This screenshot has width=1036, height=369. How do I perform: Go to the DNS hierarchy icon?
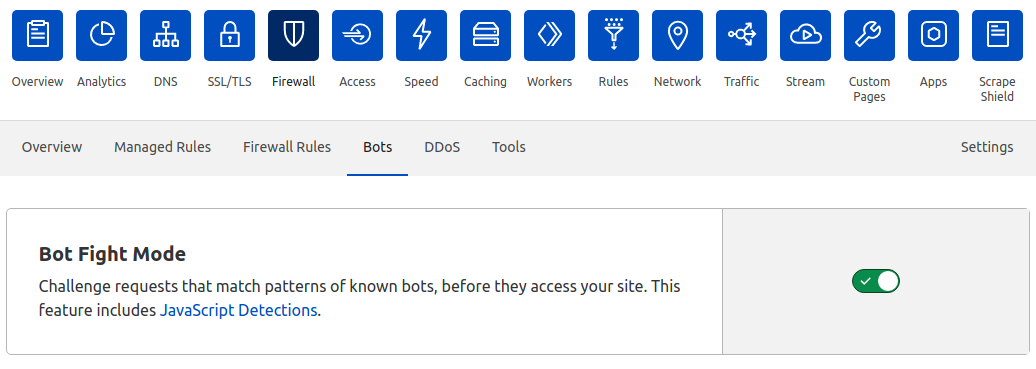click(x=165, y=35)
